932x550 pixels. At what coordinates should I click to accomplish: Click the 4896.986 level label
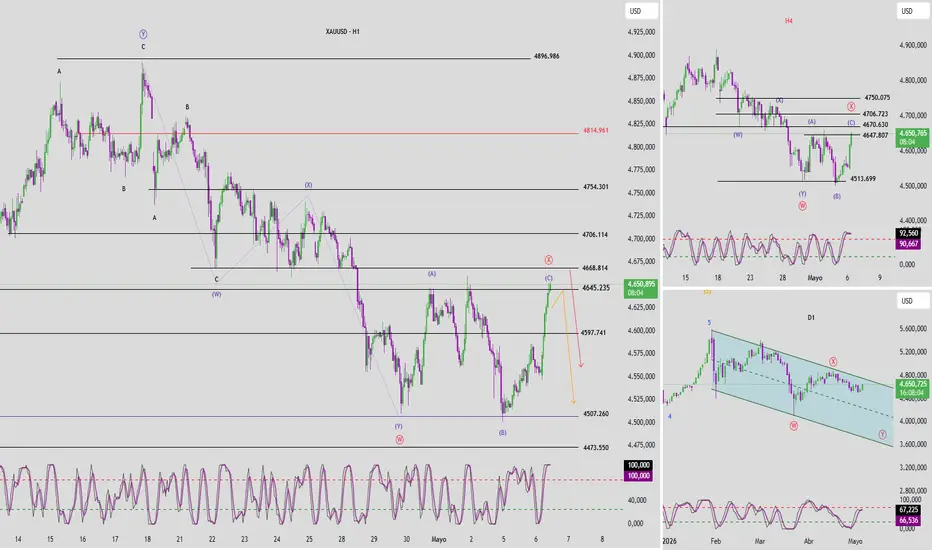point(546,56)
